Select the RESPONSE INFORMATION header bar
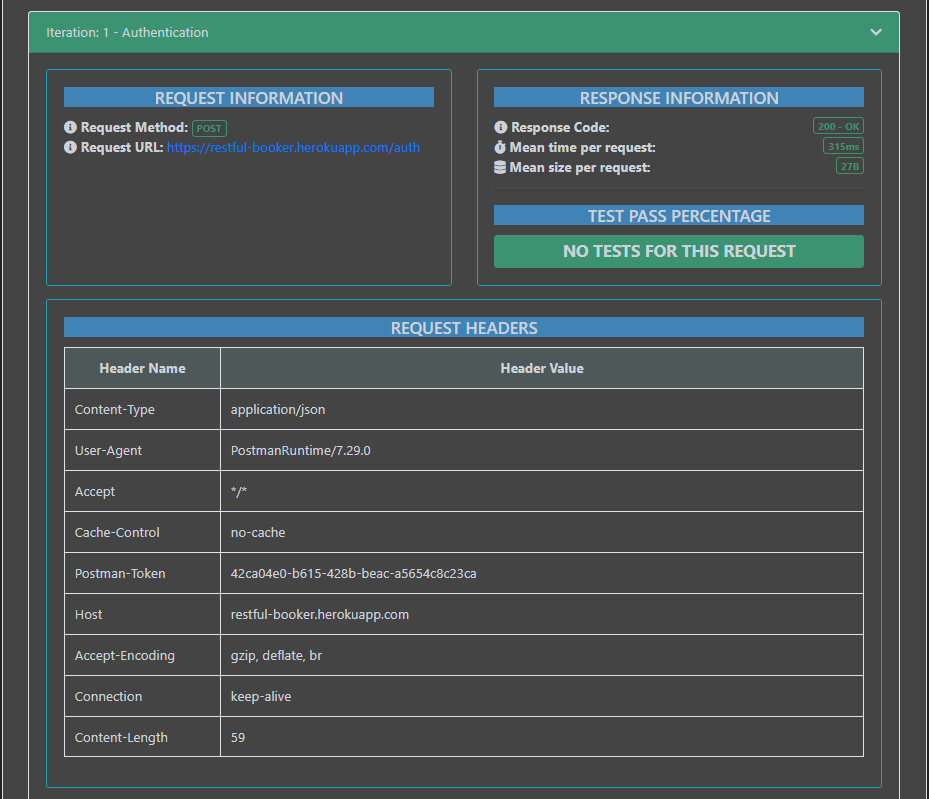This screenshot has height=799, width=929. pos(679,97)
